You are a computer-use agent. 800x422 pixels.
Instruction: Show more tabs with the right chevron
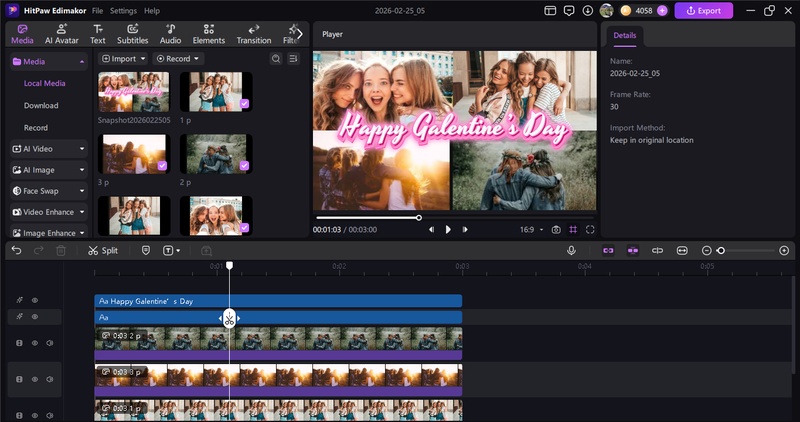pyautogui.click(x=299, y=34)
